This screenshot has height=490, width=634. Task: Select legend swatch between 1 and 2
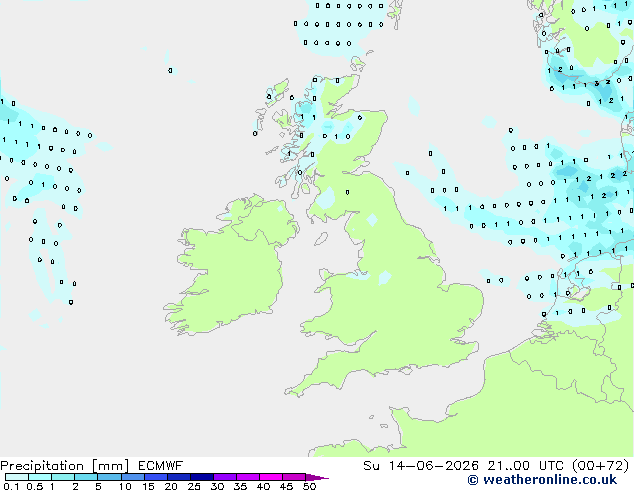63,477
